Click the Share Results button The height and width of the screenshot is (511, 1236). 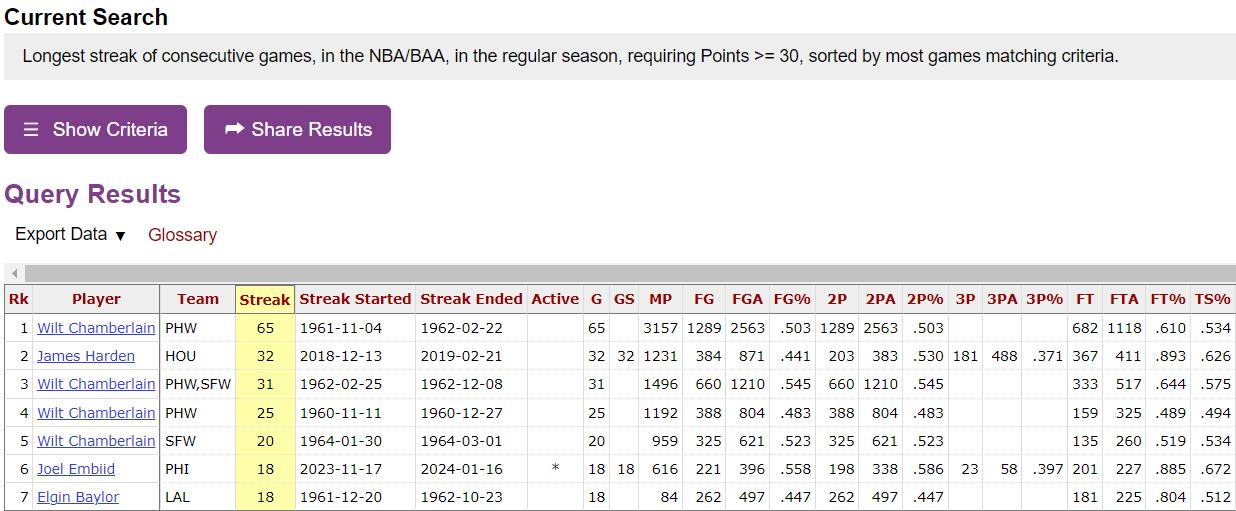pyautogui.click(x=297, y=129)
